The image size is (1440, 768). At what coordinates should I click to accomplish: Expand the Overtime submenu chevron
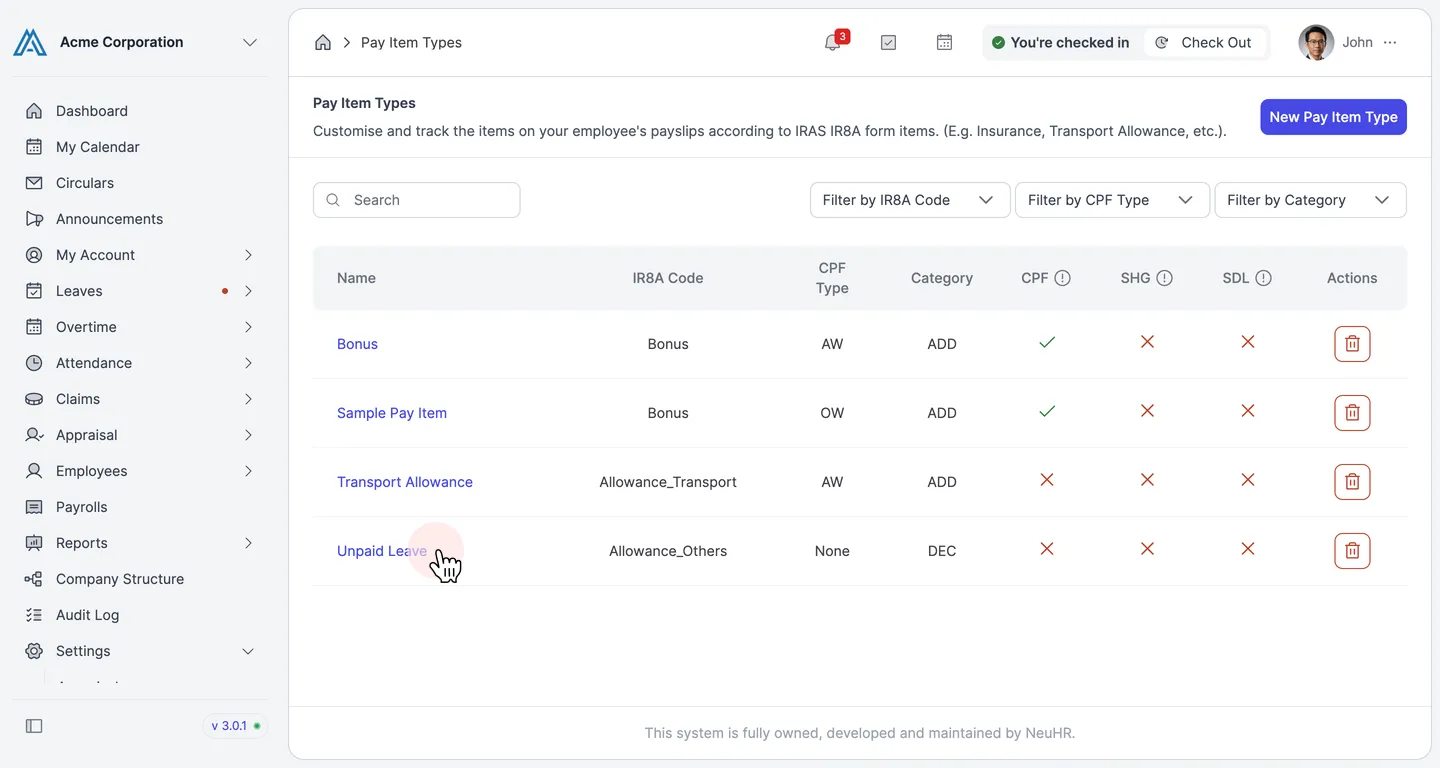pyautogui.click(x=248, y=327)
